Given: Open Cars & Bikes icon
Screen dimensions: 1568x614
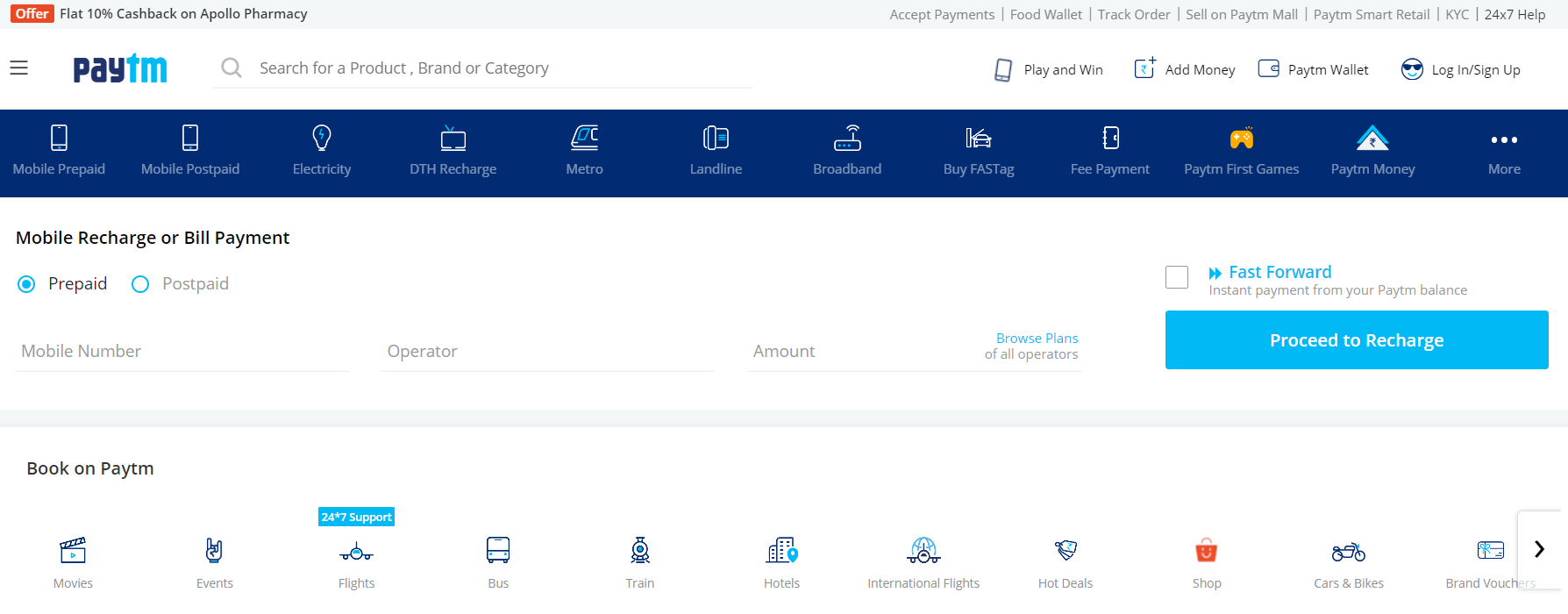Looking at the screenshot, I should [x=1349, y=552].
